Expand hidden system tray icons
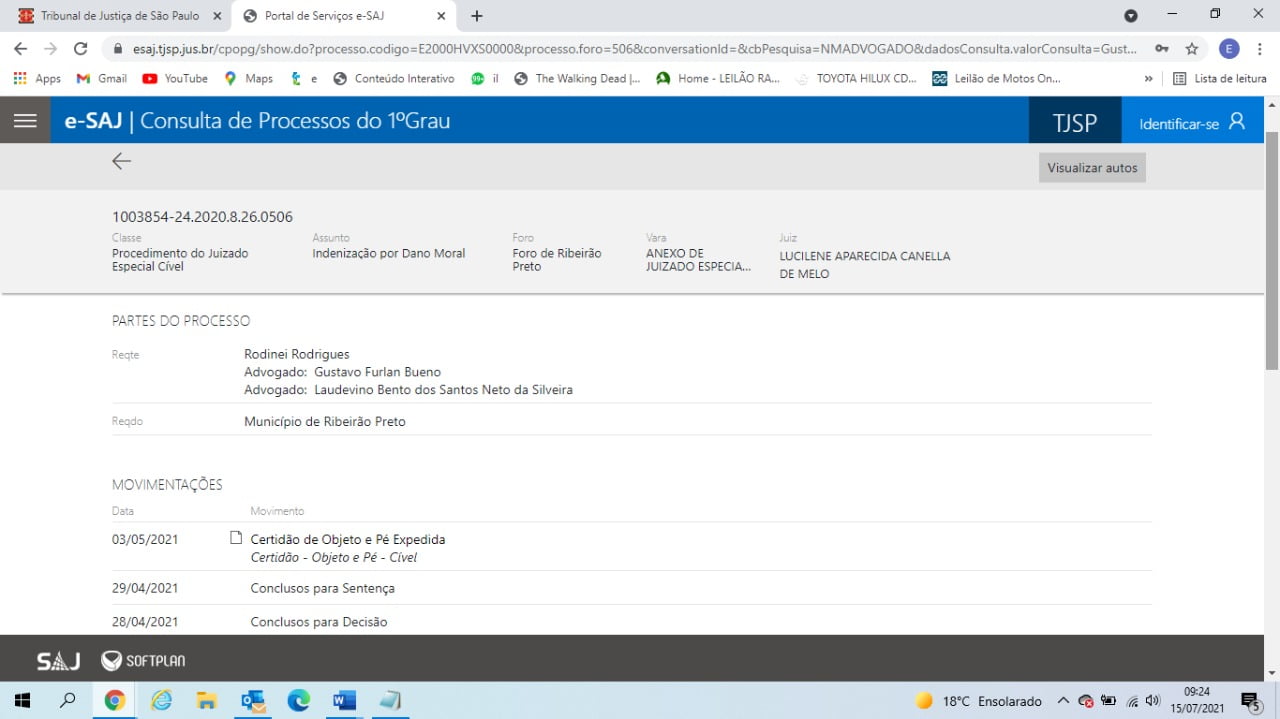 1063,701
